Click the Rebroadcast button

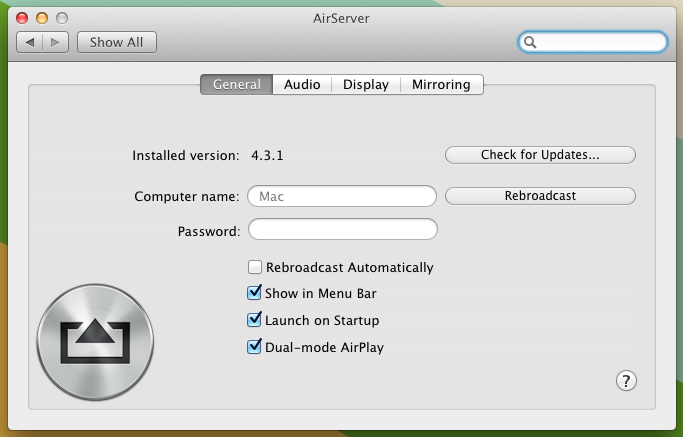(540, 196)
